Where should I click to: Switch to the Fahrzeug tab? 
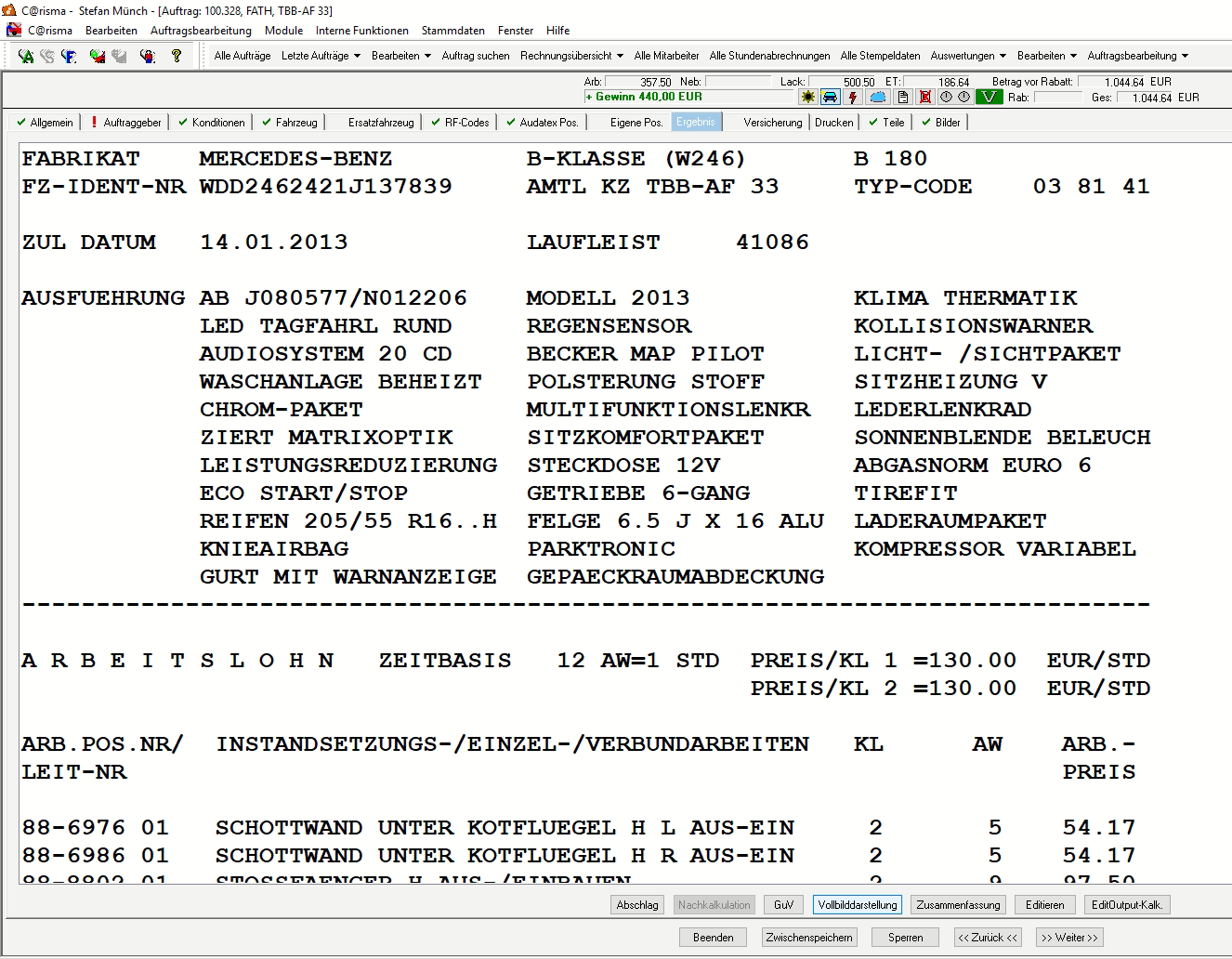pos(290,123)
